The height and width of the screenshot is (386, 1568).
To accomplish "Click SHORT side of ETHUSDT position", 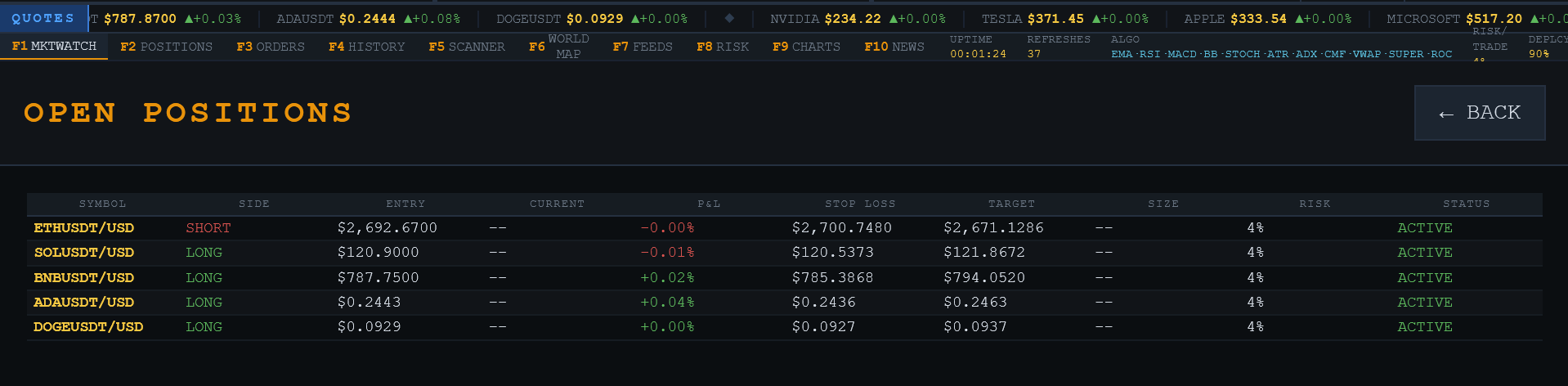I will 208,228.
